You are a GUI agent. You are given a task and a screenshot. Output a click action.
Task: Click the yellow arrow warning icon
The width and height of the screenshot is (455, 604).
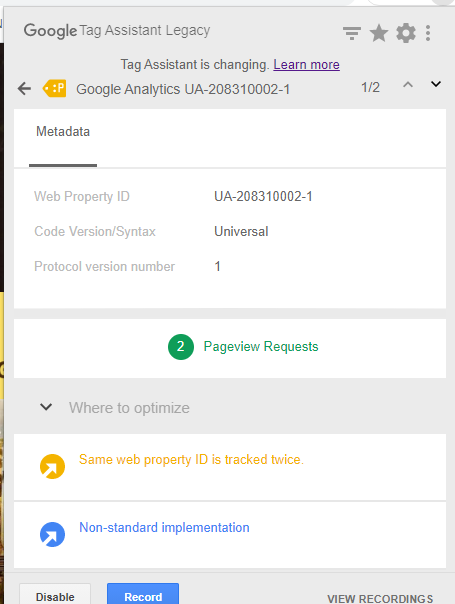click(52, 466)
